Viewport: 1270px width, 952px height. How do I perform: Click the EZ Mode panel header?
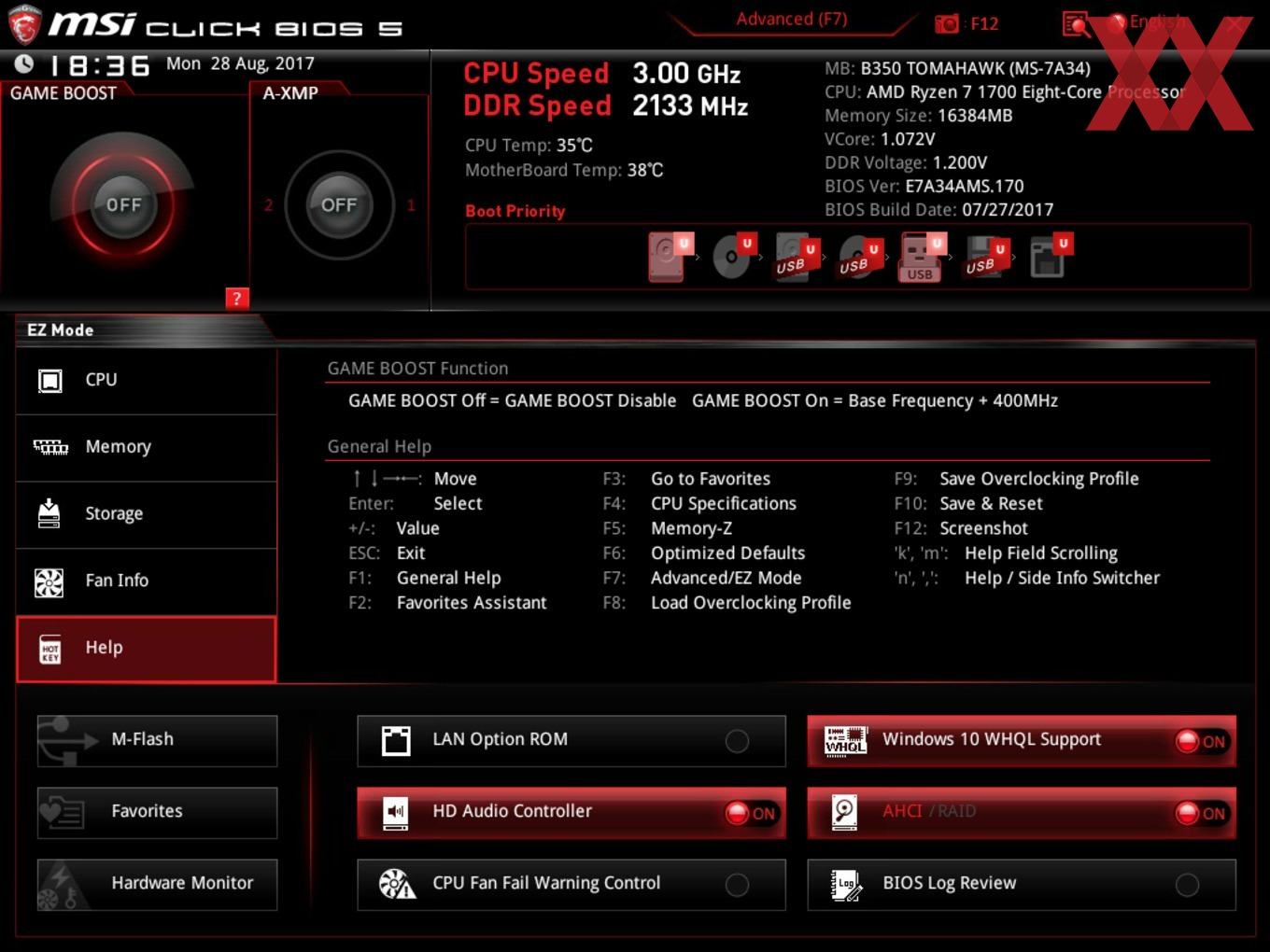pyautogui.click(x=60, y=329)
